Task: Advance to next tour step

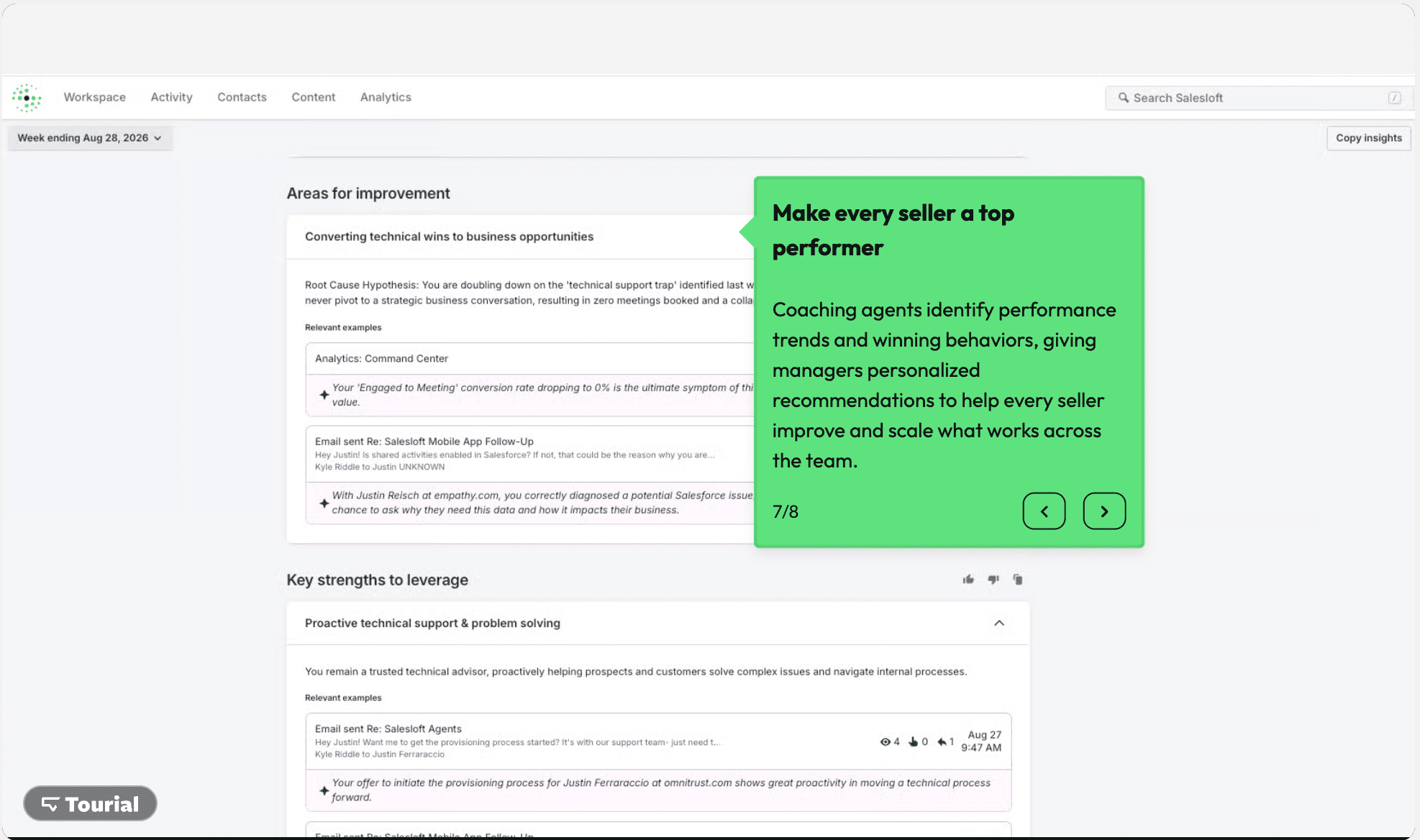Action: [1104, 511]
